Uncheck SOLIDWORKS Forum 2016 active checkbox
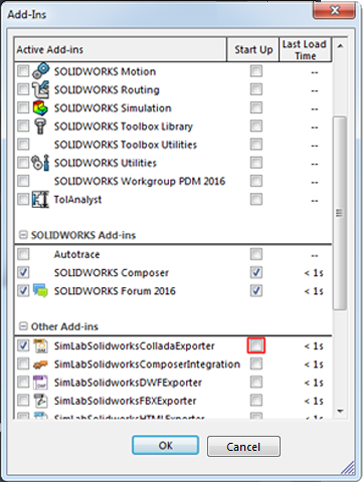This screenshot has width=363, height=482. pos(23,291)
